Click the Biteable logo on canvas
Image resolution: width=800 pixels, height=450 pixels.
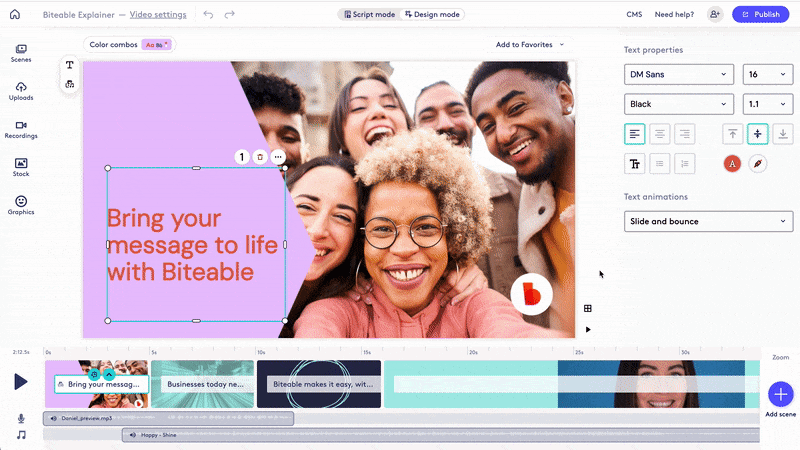click(531, 294)
